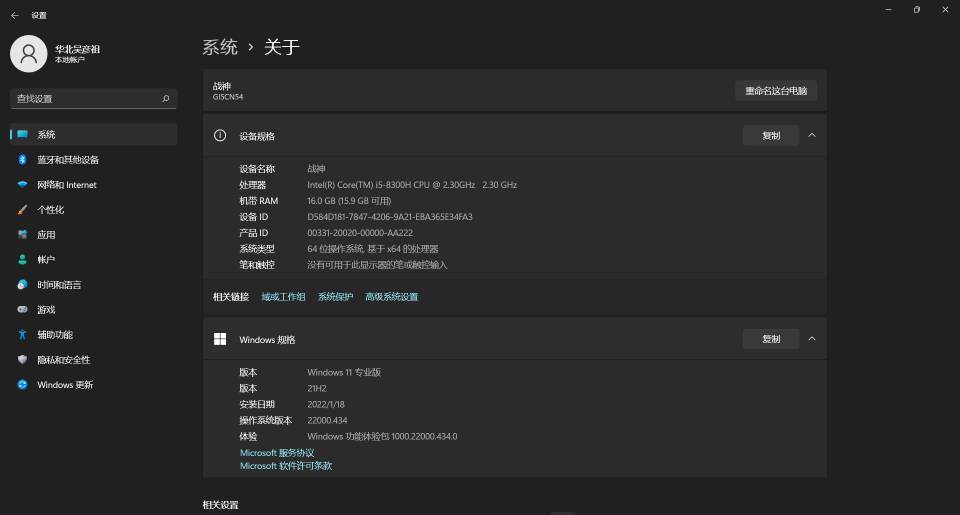Click the 设备 ID value D584D181
Viewport: 960px width, 515px height.
click(389, 216)
